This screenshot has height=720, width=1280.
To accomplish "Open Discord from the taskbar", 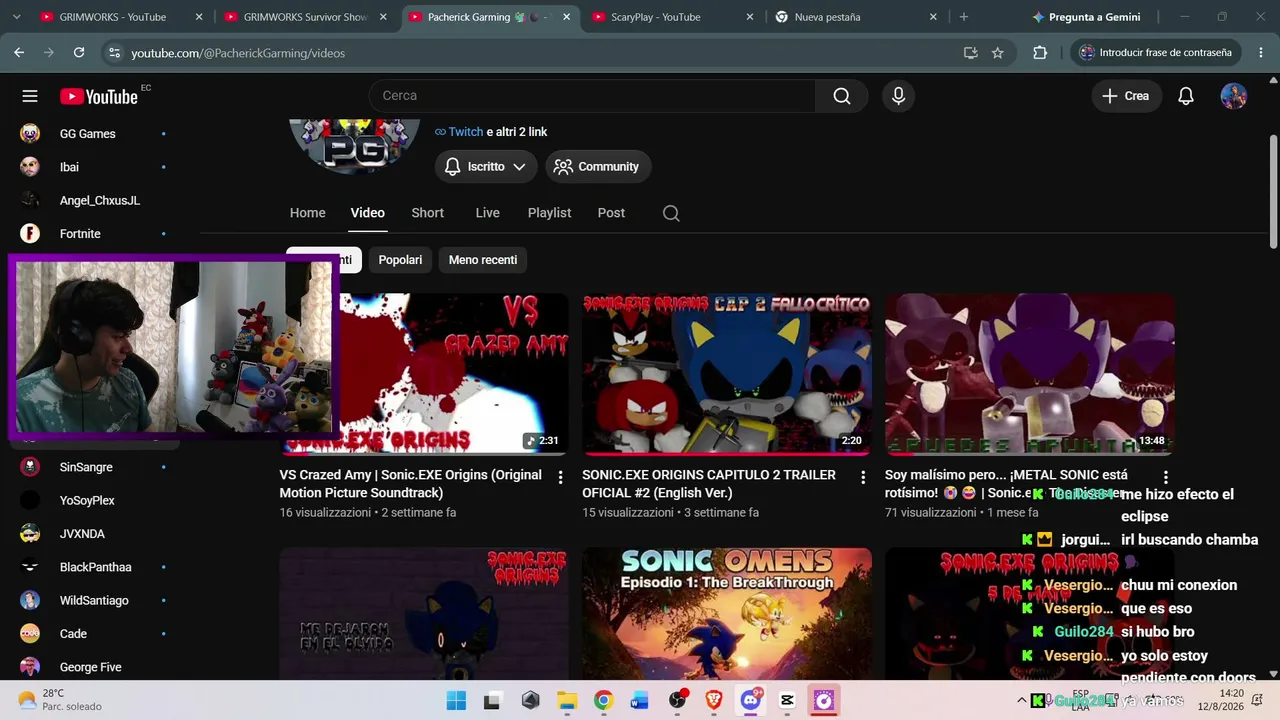I will [751, 701].
